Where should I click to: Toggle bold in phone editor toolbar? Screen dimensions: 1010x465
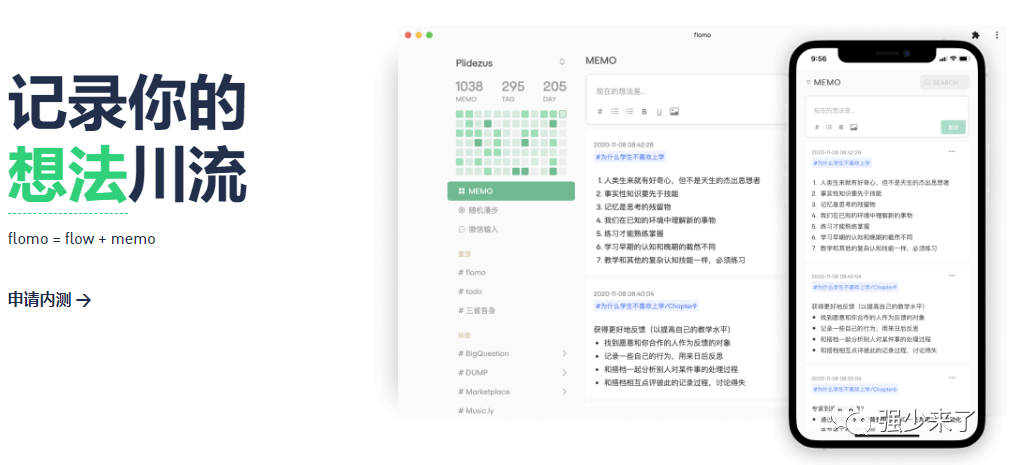841,127
